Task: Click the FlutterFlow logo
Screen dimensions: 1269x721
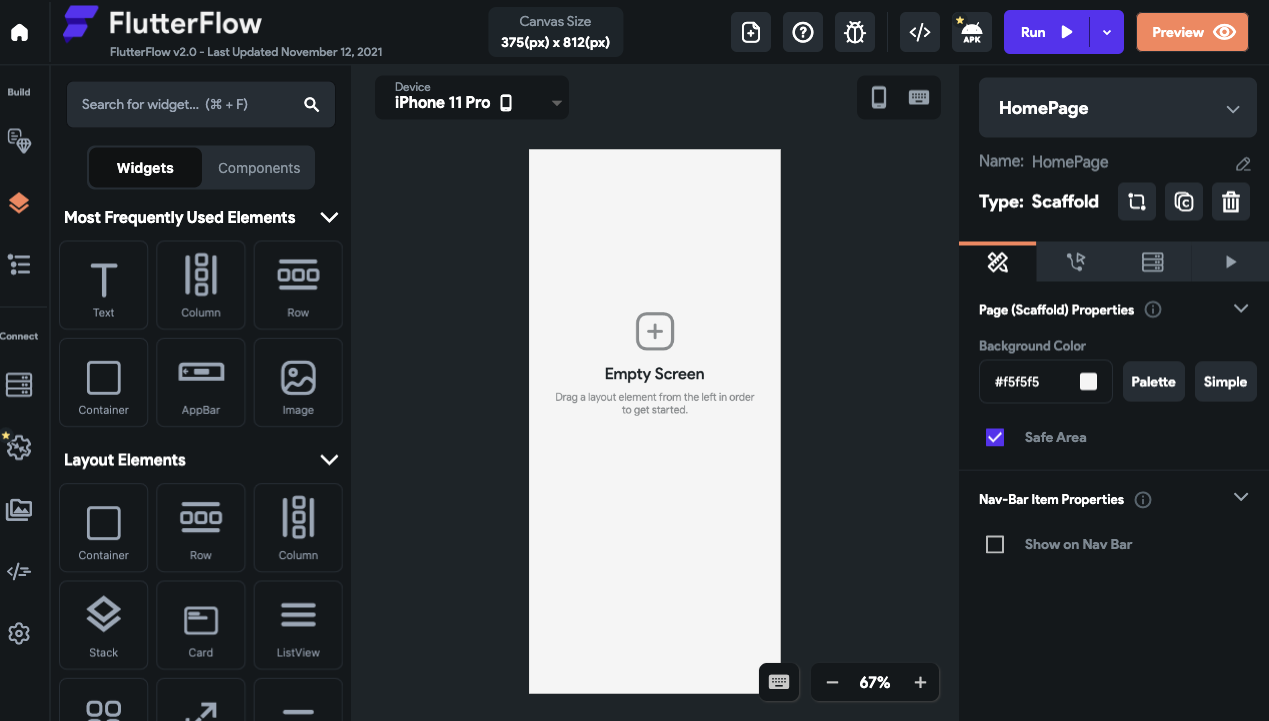Action: pos(162,23)
